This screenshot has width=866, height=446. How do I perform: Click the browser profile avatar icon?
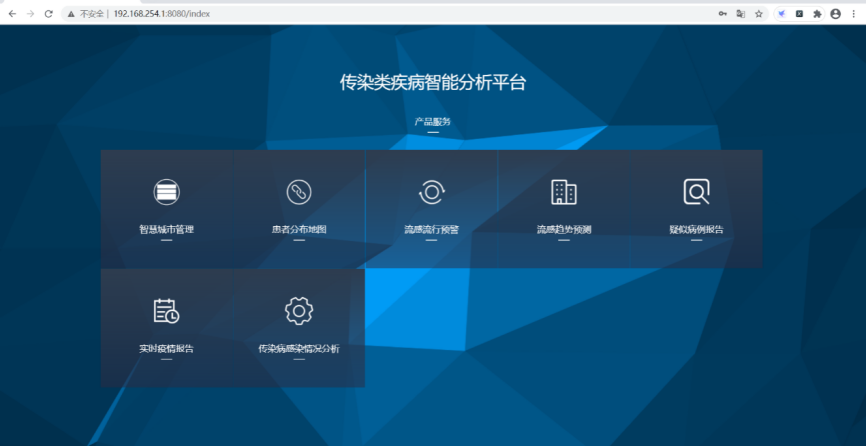pos(835,14)
